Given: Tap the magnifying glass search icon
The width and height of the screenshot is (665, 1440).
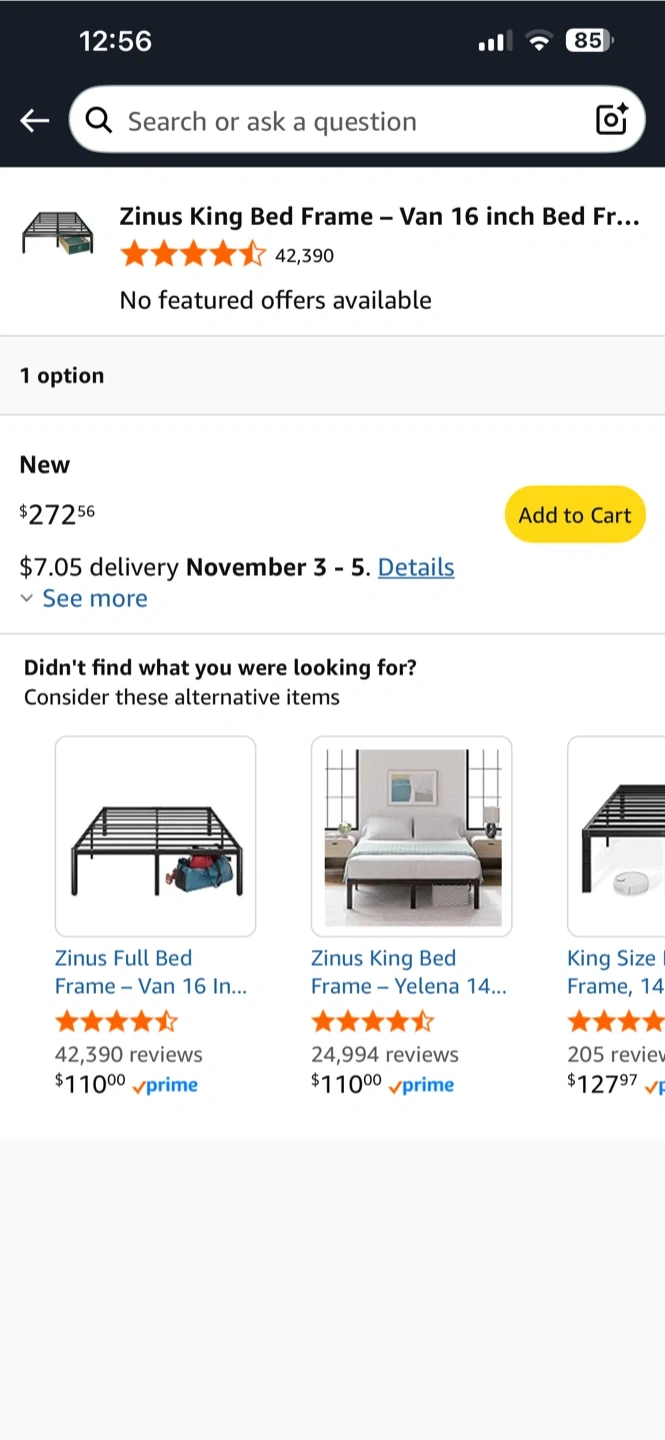Looking at the screenshot, I should (99, 121).
